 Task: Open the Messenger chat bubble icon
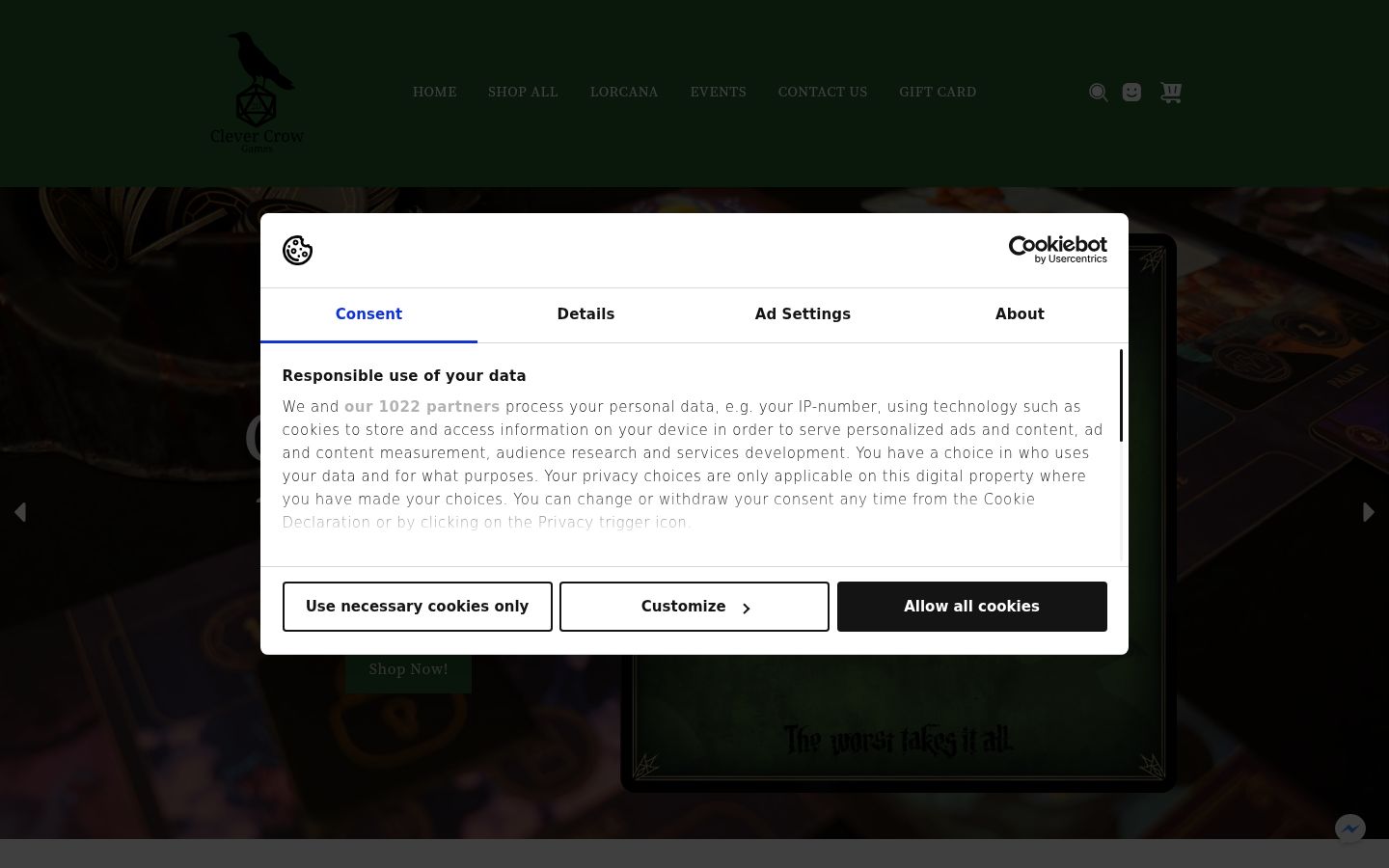coord(1350,828)
